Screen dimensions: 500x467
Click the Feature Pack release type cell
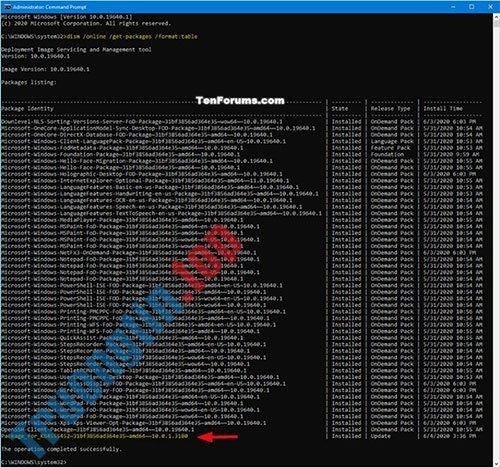tap(390, 148)
